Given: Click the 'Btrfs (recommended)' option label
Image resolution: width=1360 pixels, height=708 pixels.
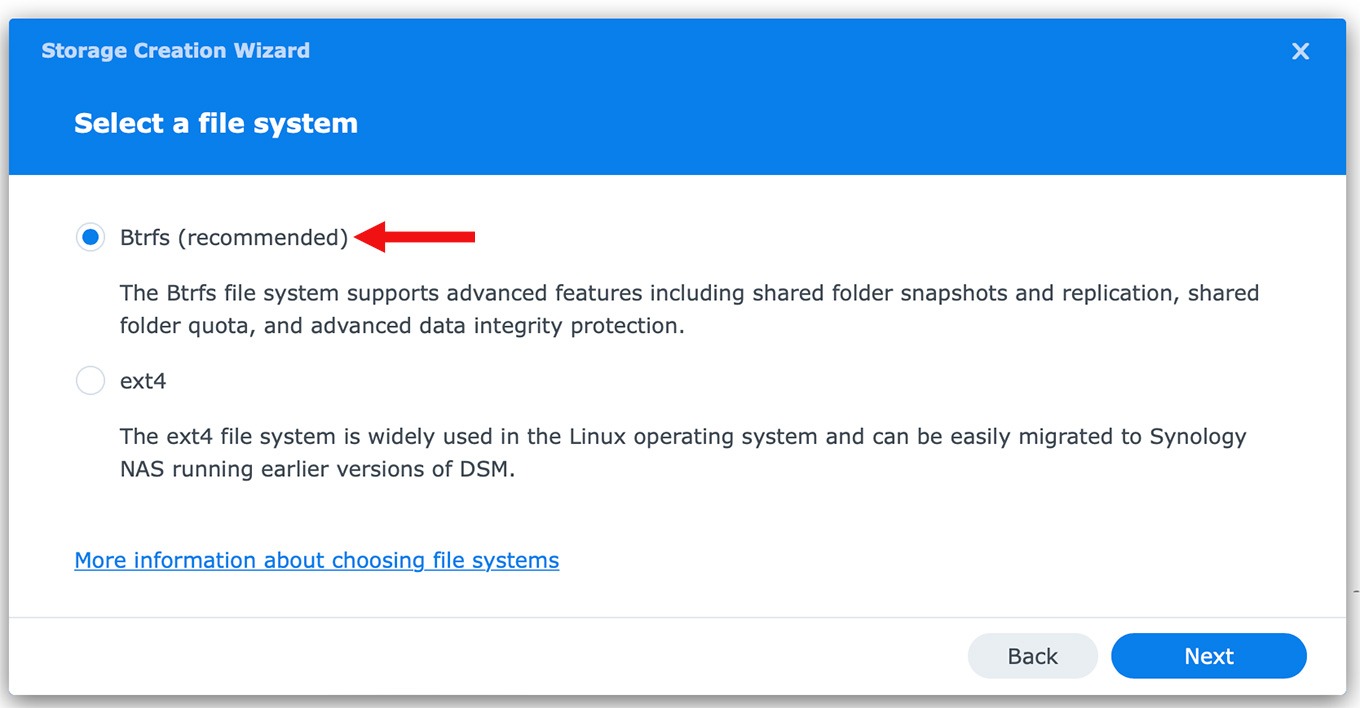Looking at the screenshot, I should coord(233,237).
